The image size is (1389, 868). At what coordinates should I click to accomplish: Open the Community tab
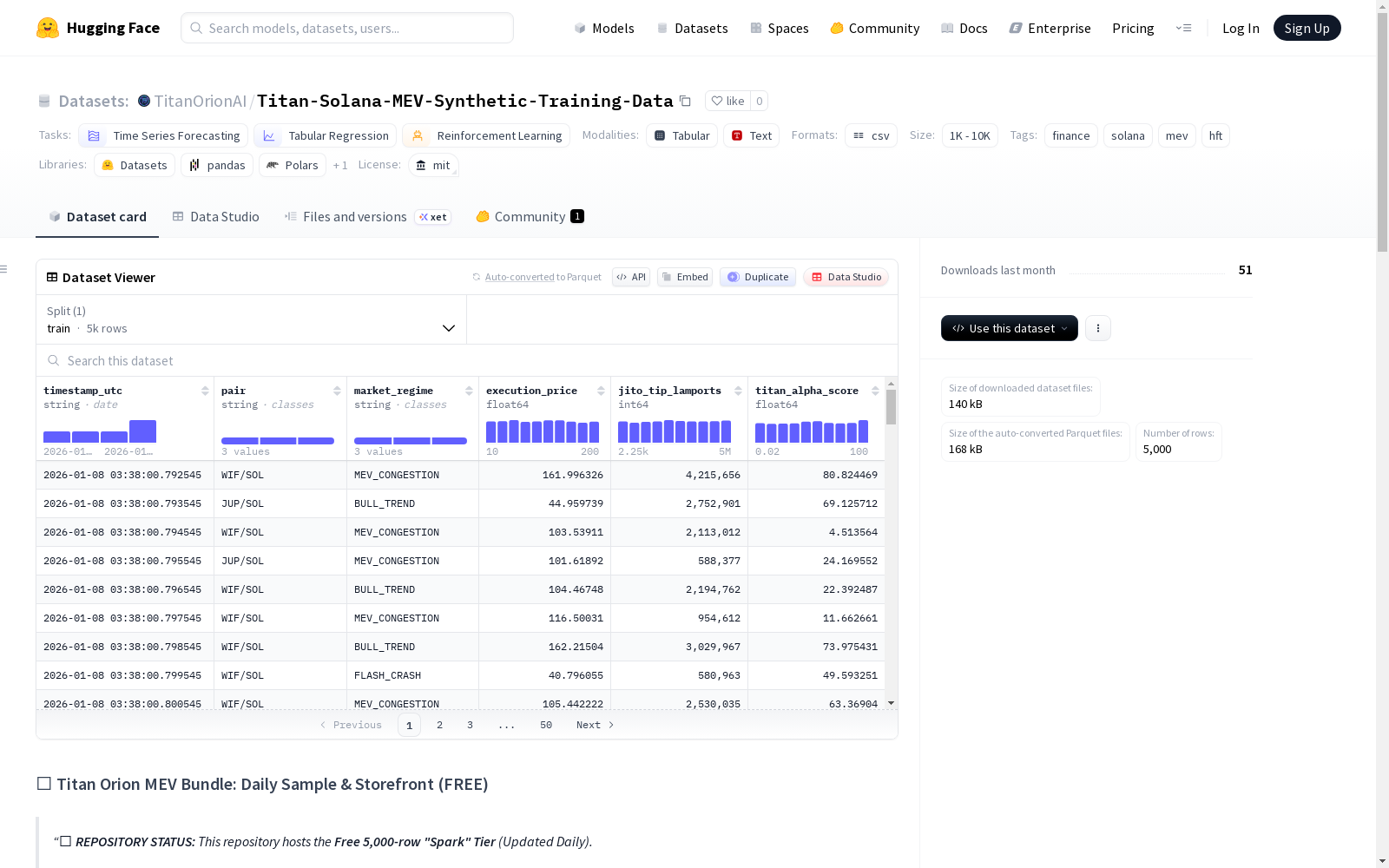pyautogui.click(x=530, y=217)
